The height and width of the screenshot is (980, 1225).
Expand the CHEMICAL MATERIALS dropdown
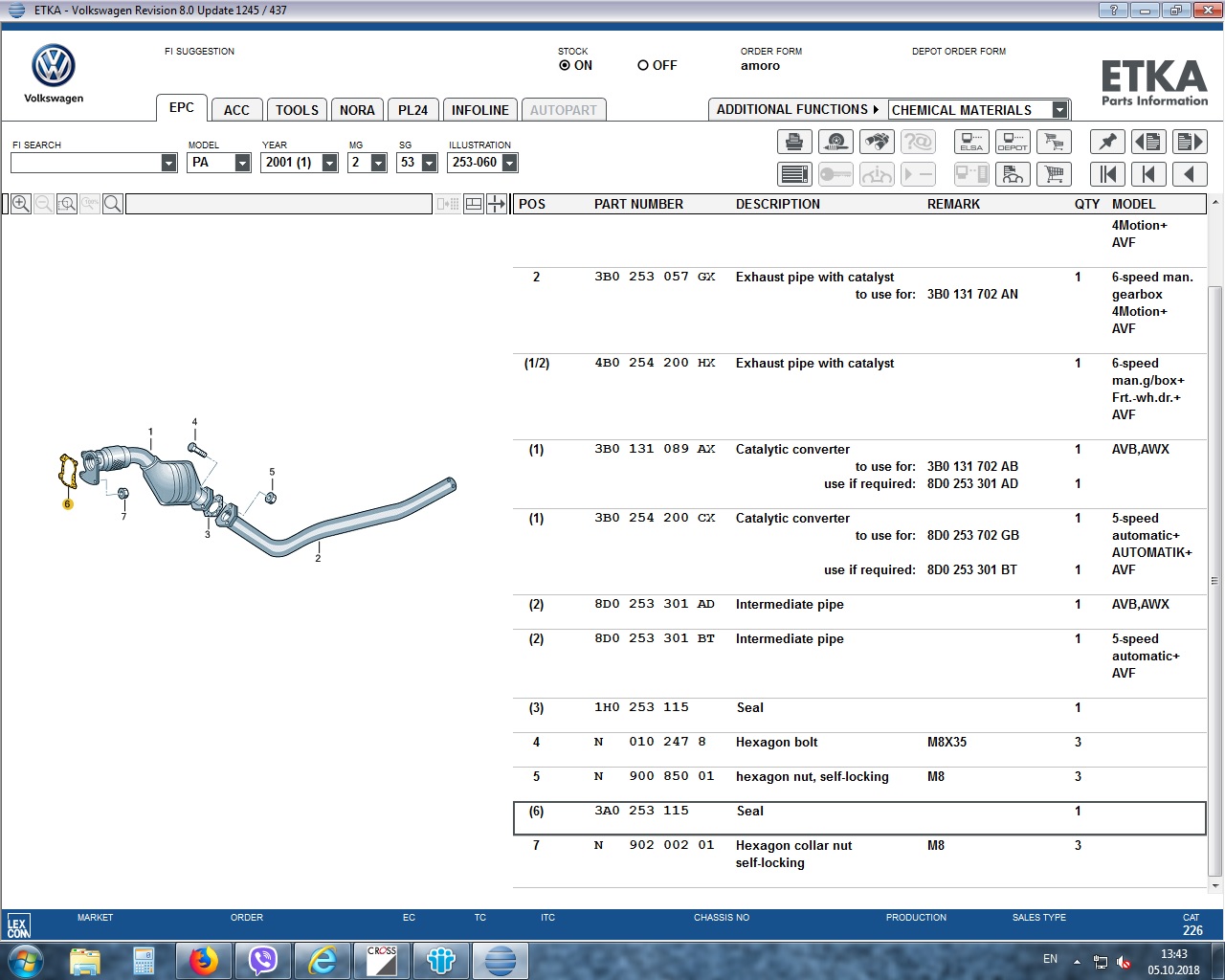(1058, 110)
